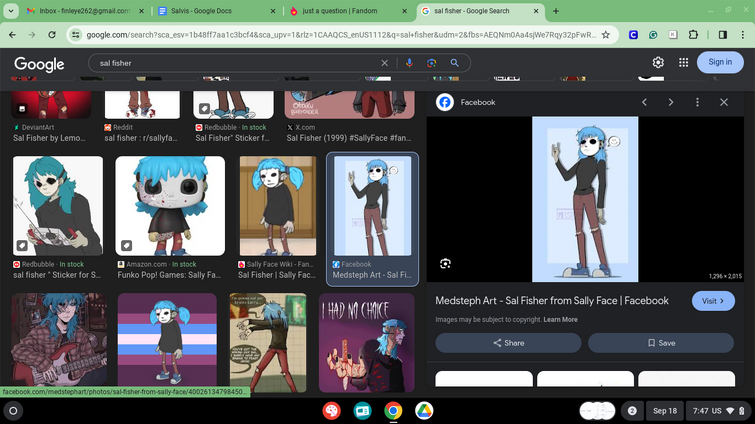The width and height of the screenshot is (755, 424).
Task: View site information icon in address bar
Action: pos(75,35)
